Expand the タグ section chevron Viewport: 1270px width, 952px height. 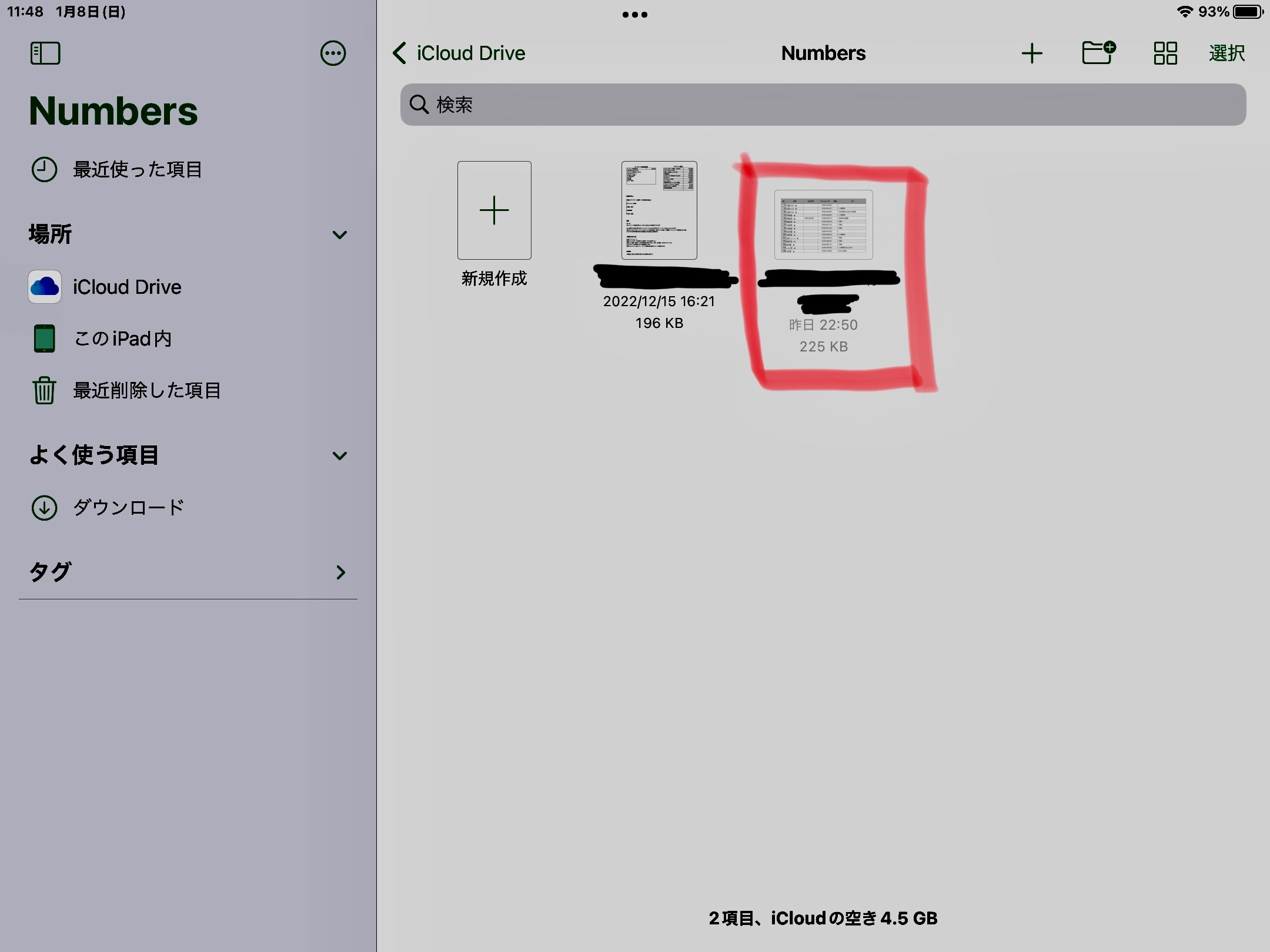(x=340, y=572)
